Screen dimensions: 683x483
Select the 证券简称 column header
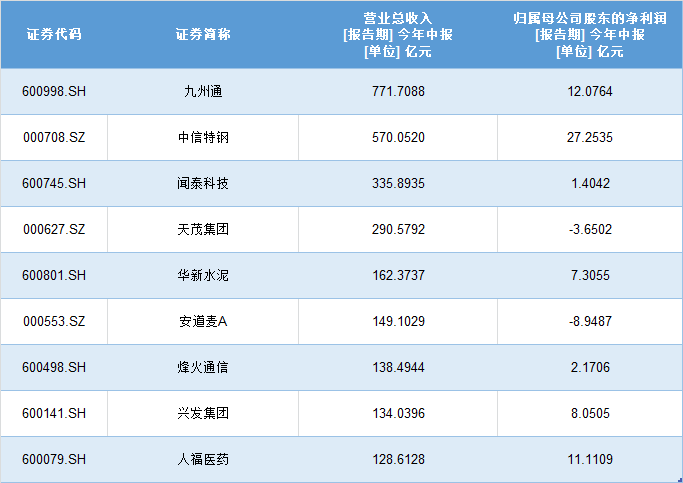203,34
